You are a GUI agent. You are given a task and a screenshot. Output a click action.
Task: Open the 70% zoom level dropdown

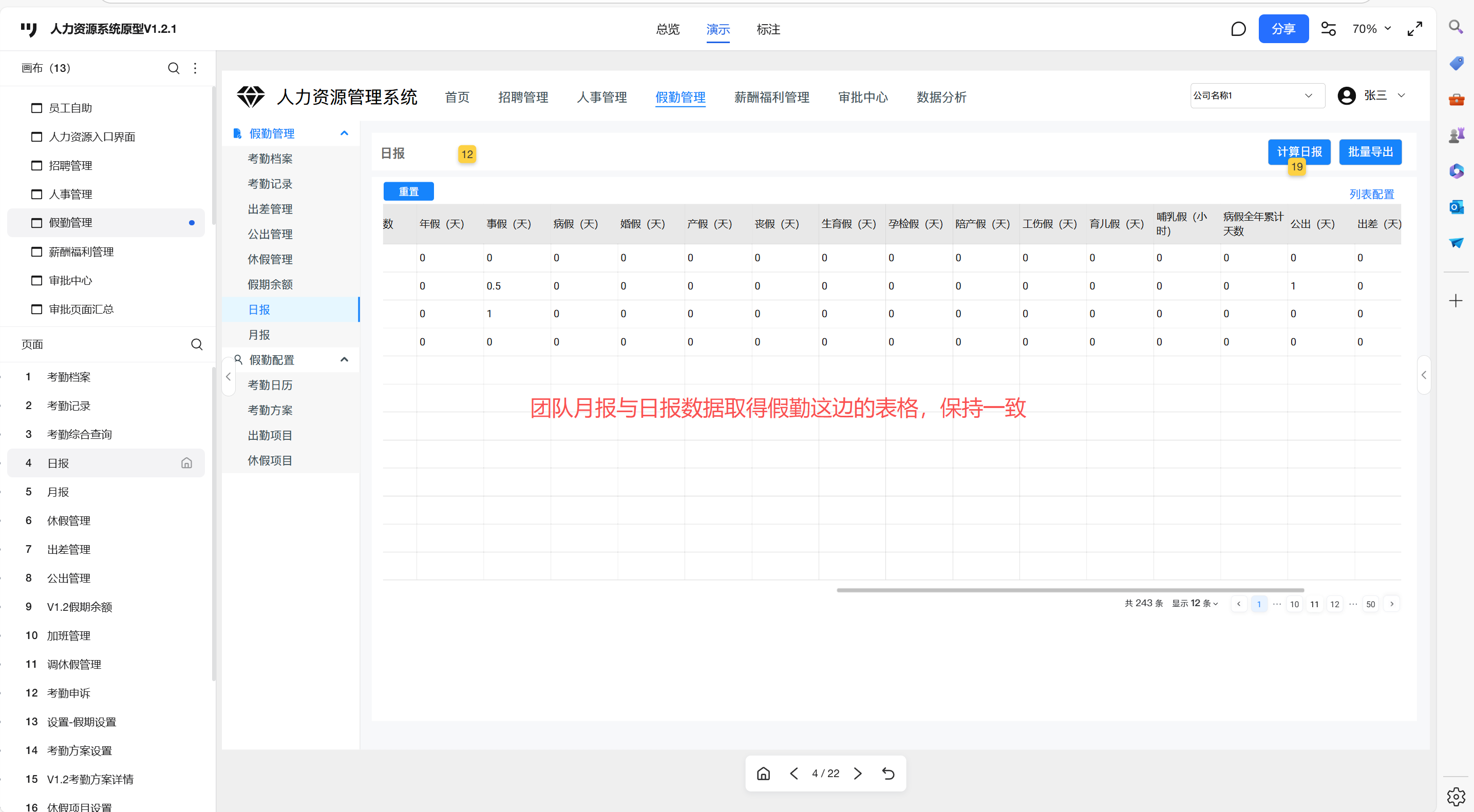click(1371, 29)
